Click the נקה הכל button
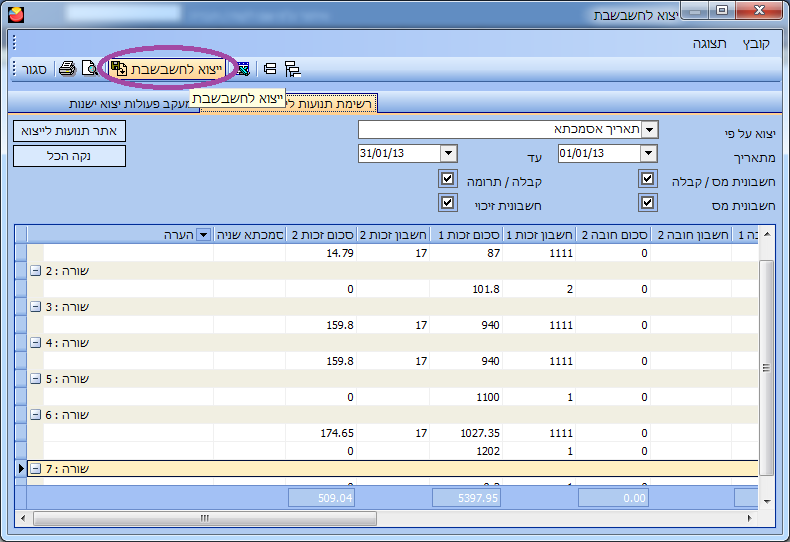Screen dimensions: 790x542 [x=69, y=156]
